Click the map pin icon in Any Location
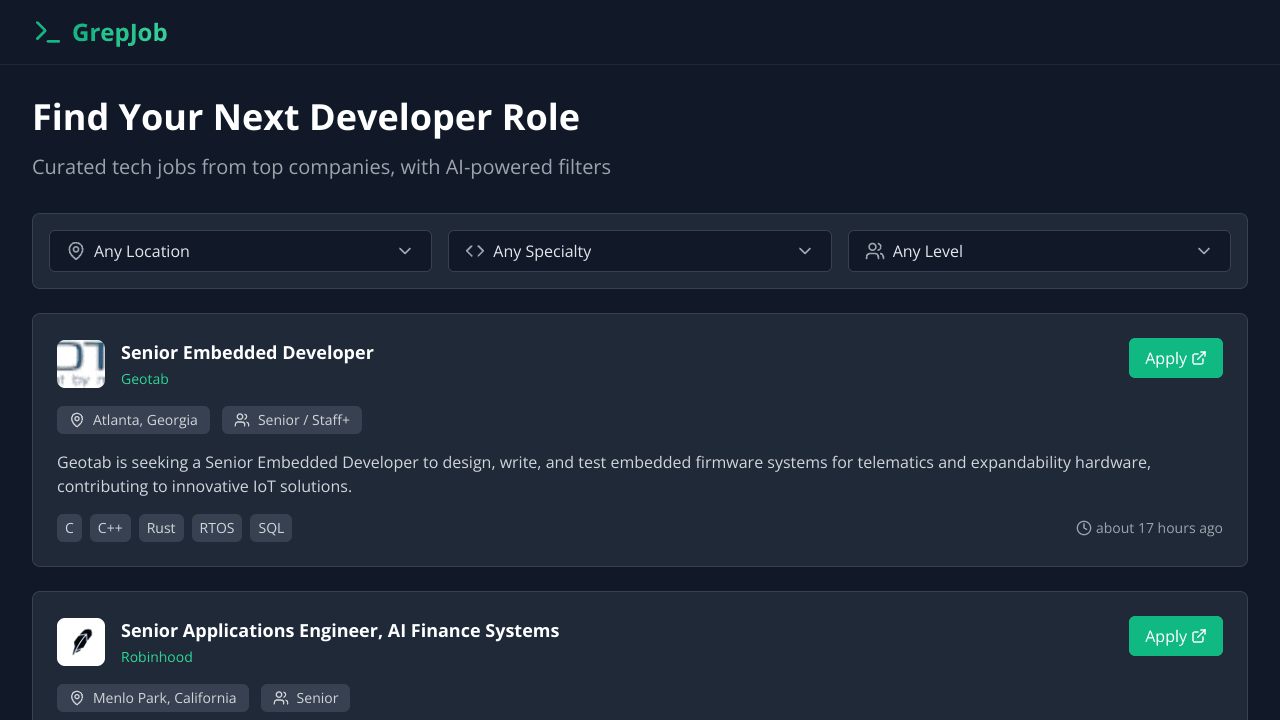The width and height of the screenshot is (1280, 720). point(76,251)
